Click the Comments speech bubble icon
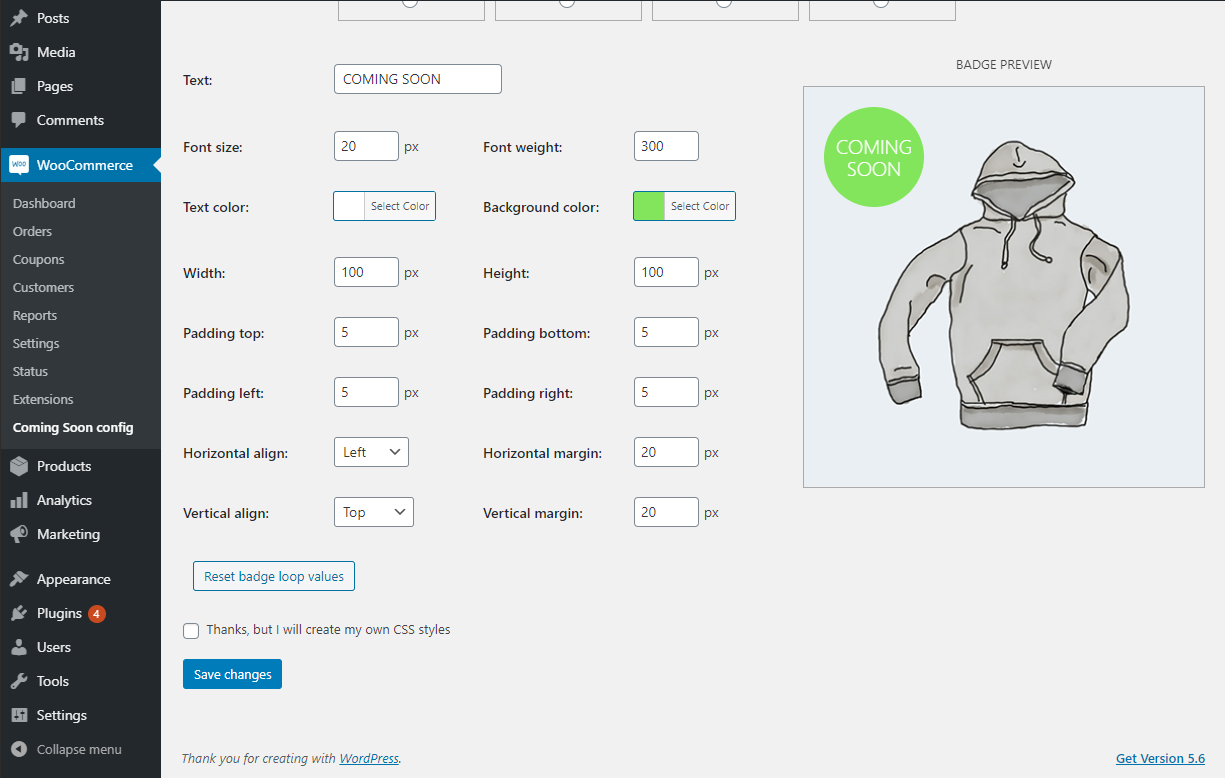 coord(19,120)
